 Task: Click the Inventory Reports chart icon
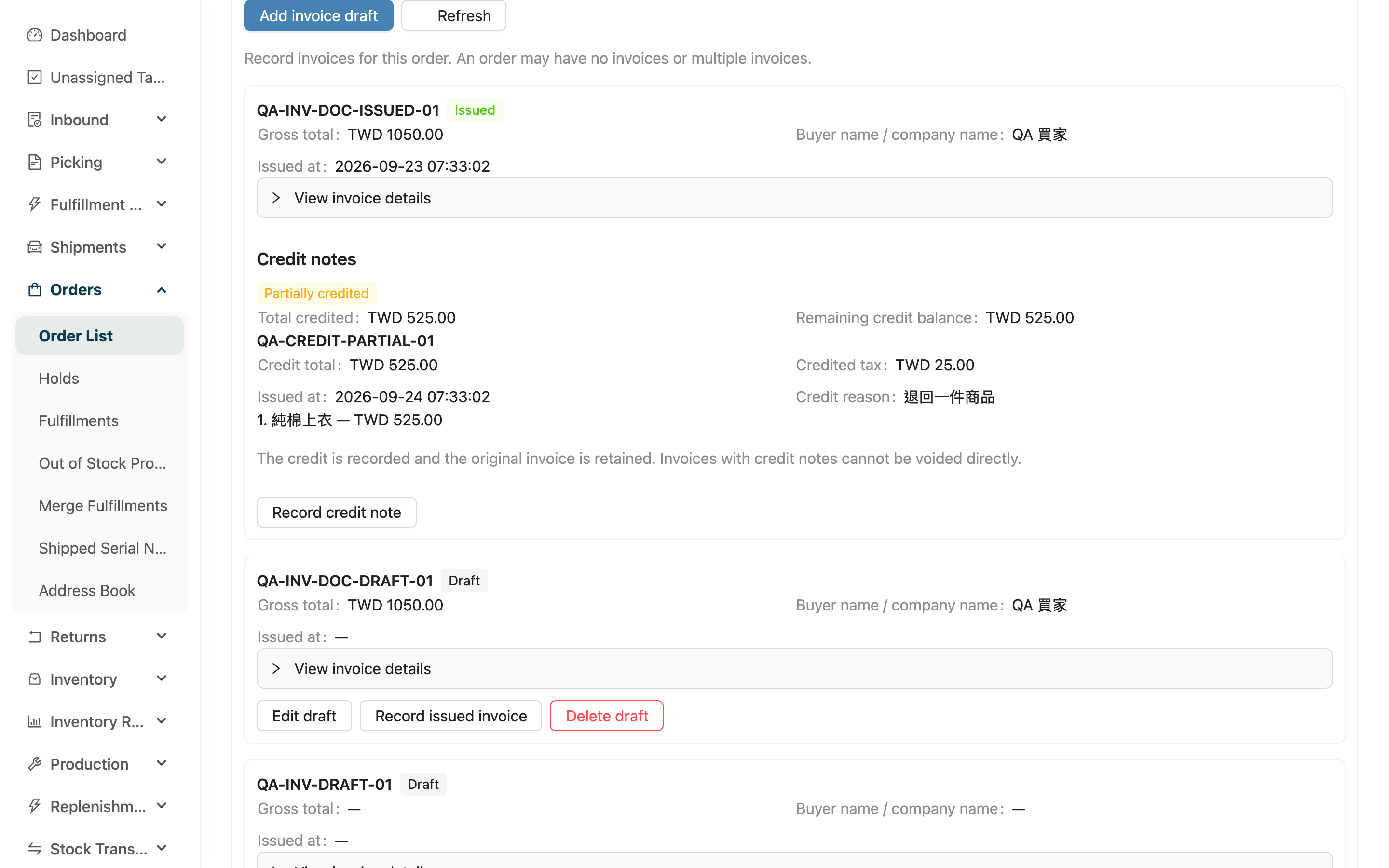coord(34,721)
